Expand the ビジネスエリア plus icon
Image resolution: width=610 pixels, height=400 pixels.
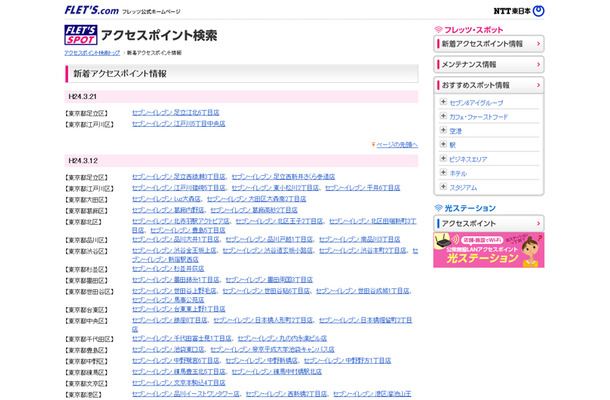click(x=443, y=158)
